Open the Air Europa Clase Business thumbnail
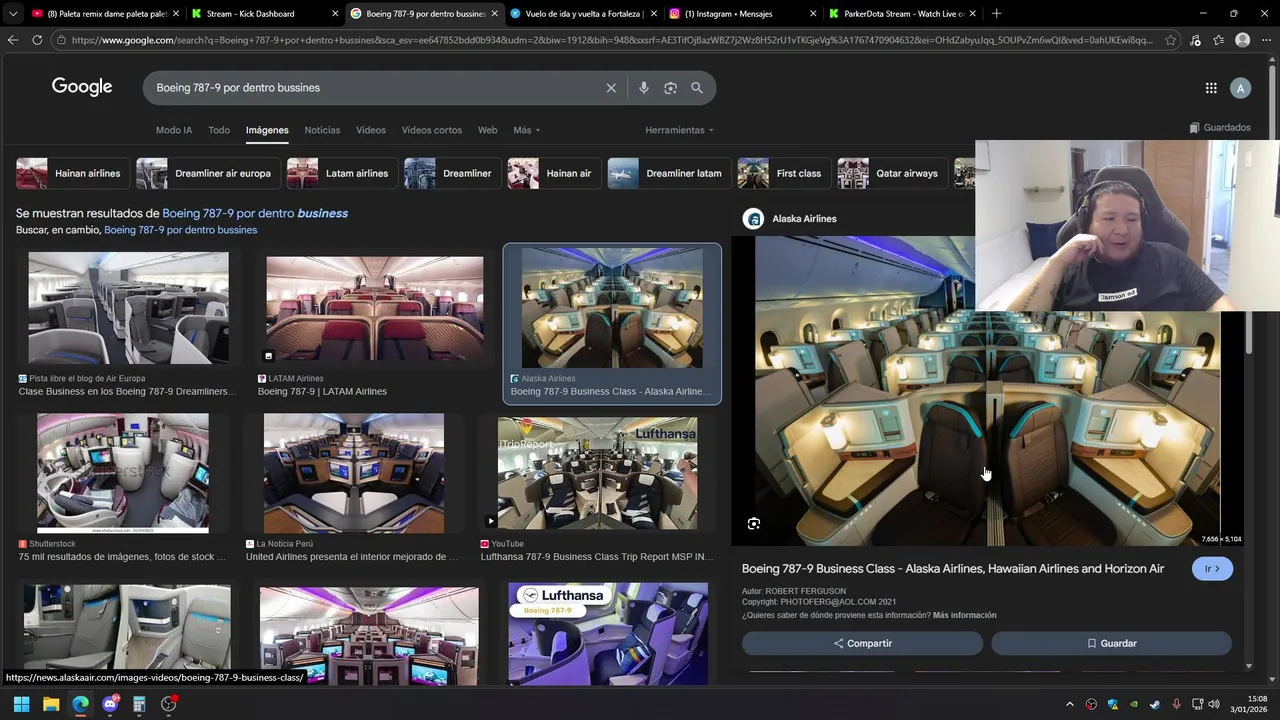The height and width of the screenshot is (720, 1280). (x=128, y=308)
